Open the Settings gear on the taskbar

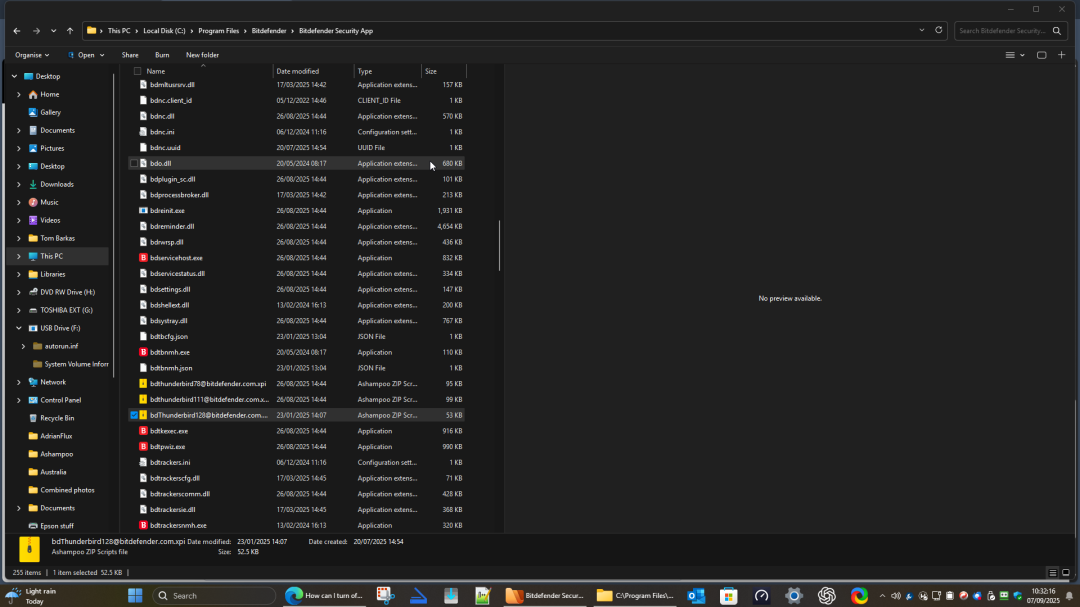point(793,596)
